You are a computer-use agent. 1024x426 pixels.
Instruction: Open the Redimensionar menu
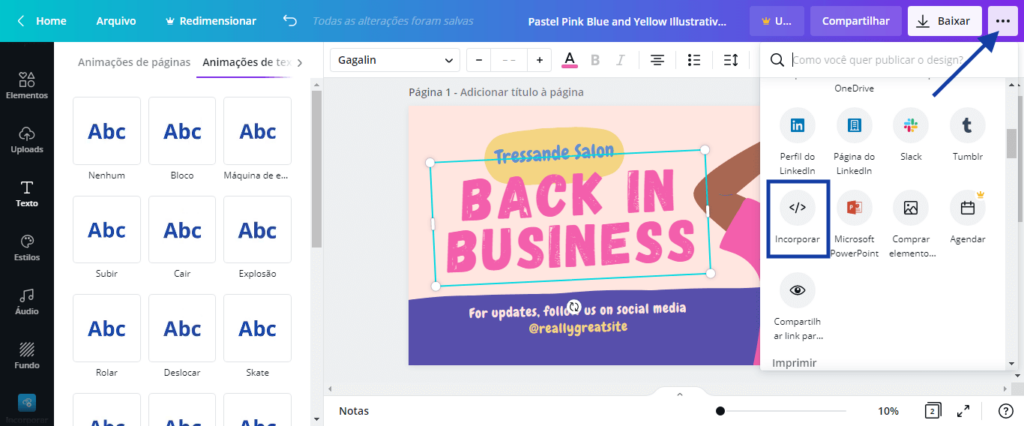coord(211,21)
